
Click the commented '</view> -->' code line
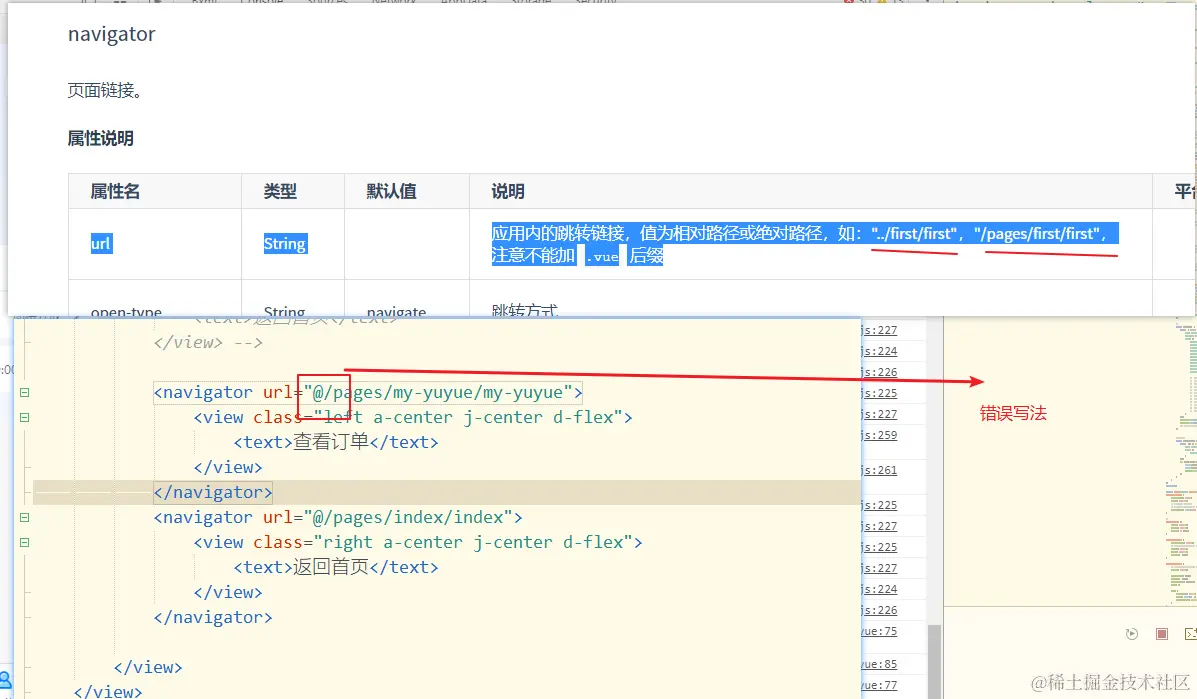pyautogui.click(x=208, y=343)
